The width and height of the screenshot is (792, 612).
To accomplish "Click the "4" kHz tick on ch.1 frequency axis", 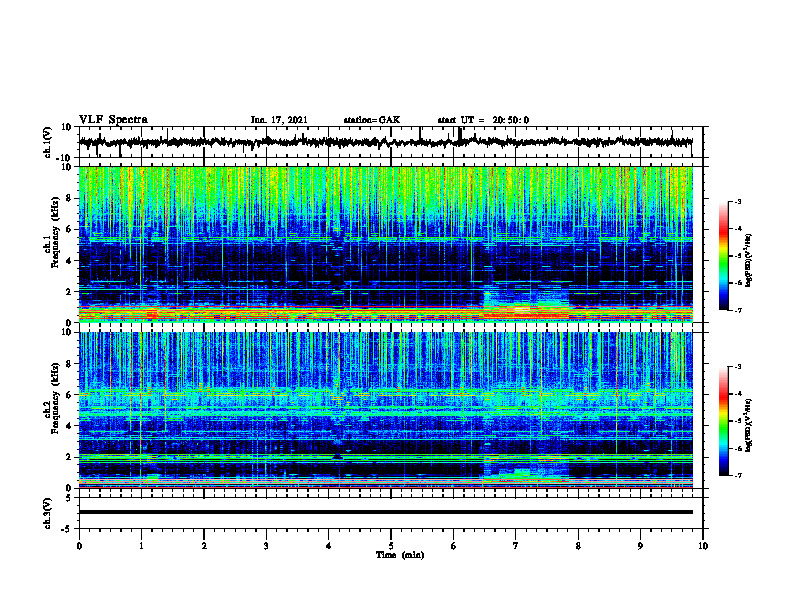I will (69, 261).
